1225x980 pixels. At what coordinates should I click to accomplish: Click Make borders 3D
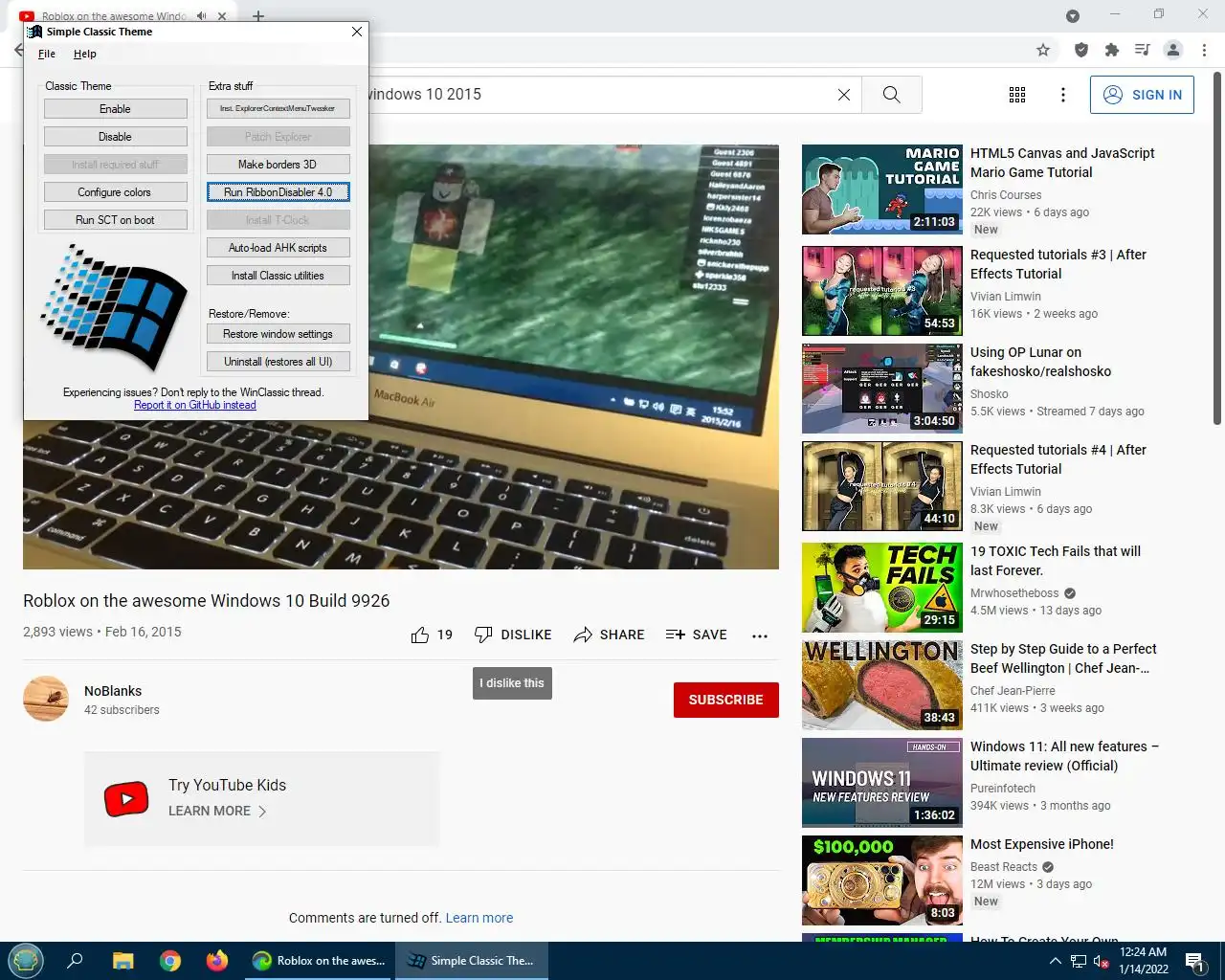pos(278,165)
